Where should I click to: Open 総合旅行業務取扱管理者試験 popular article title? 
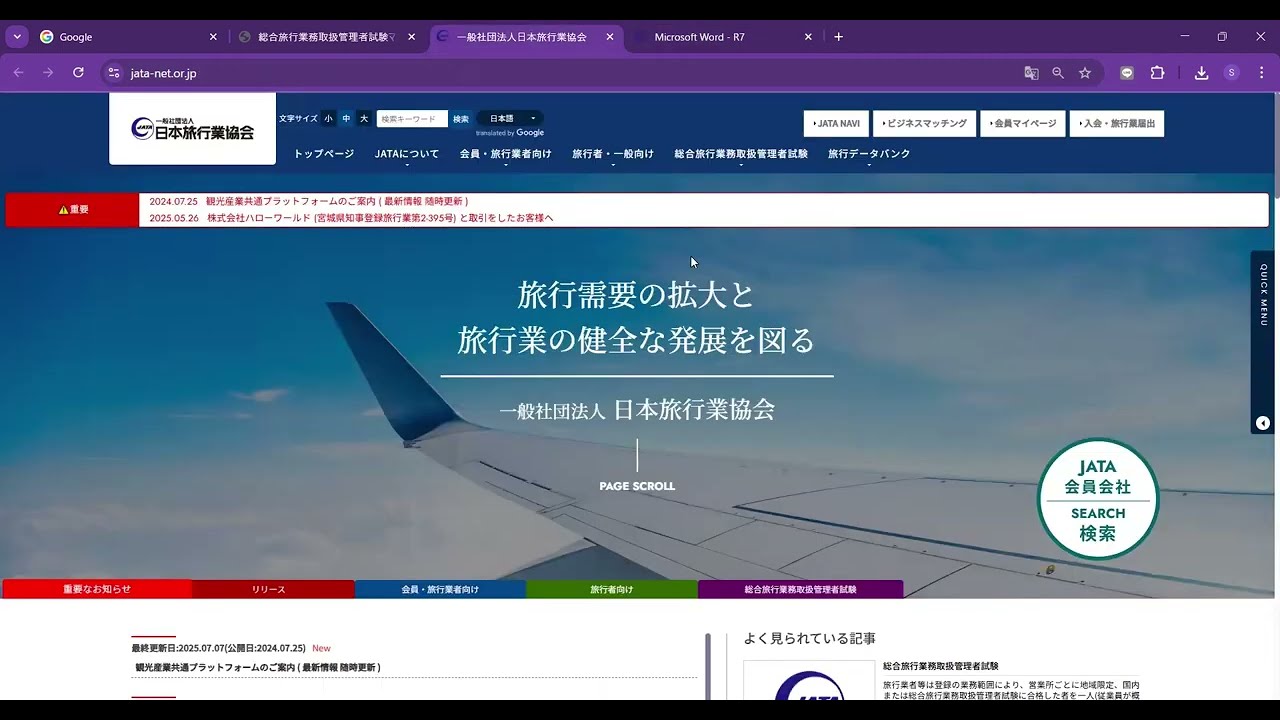click(x=941, y=666)
